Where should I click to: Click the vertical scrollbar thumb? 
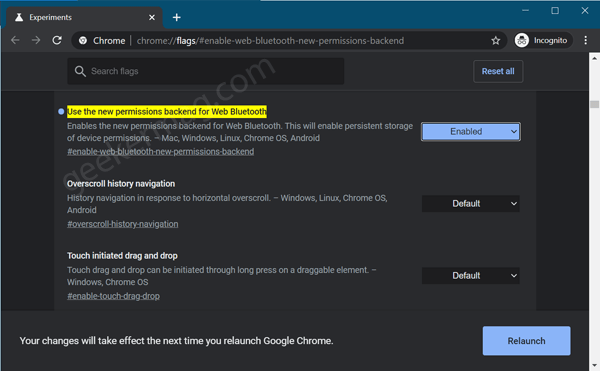point(594,104)
